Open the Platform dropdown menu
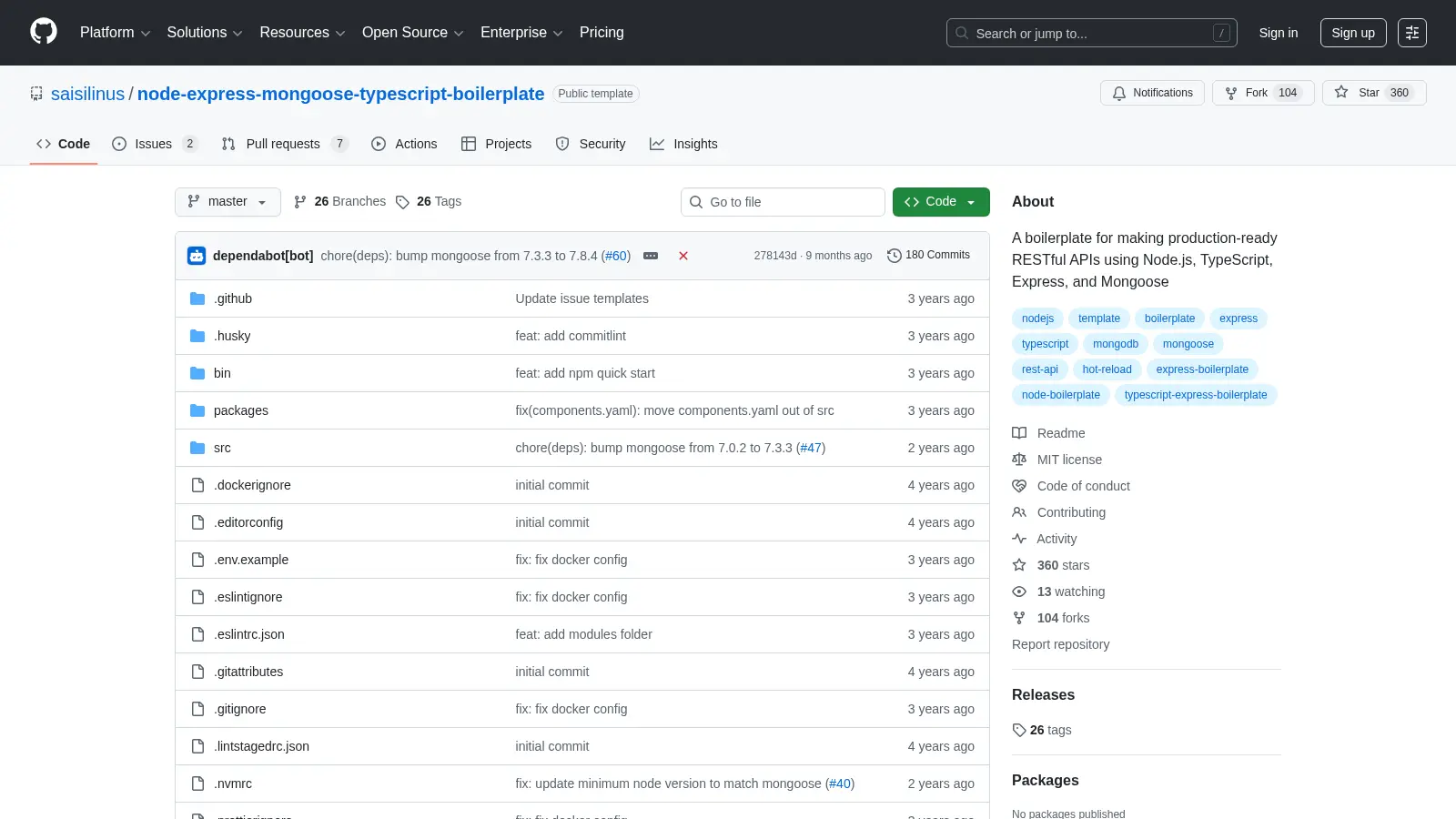This screenshot has width=1456, height=819. pos(115,33)
